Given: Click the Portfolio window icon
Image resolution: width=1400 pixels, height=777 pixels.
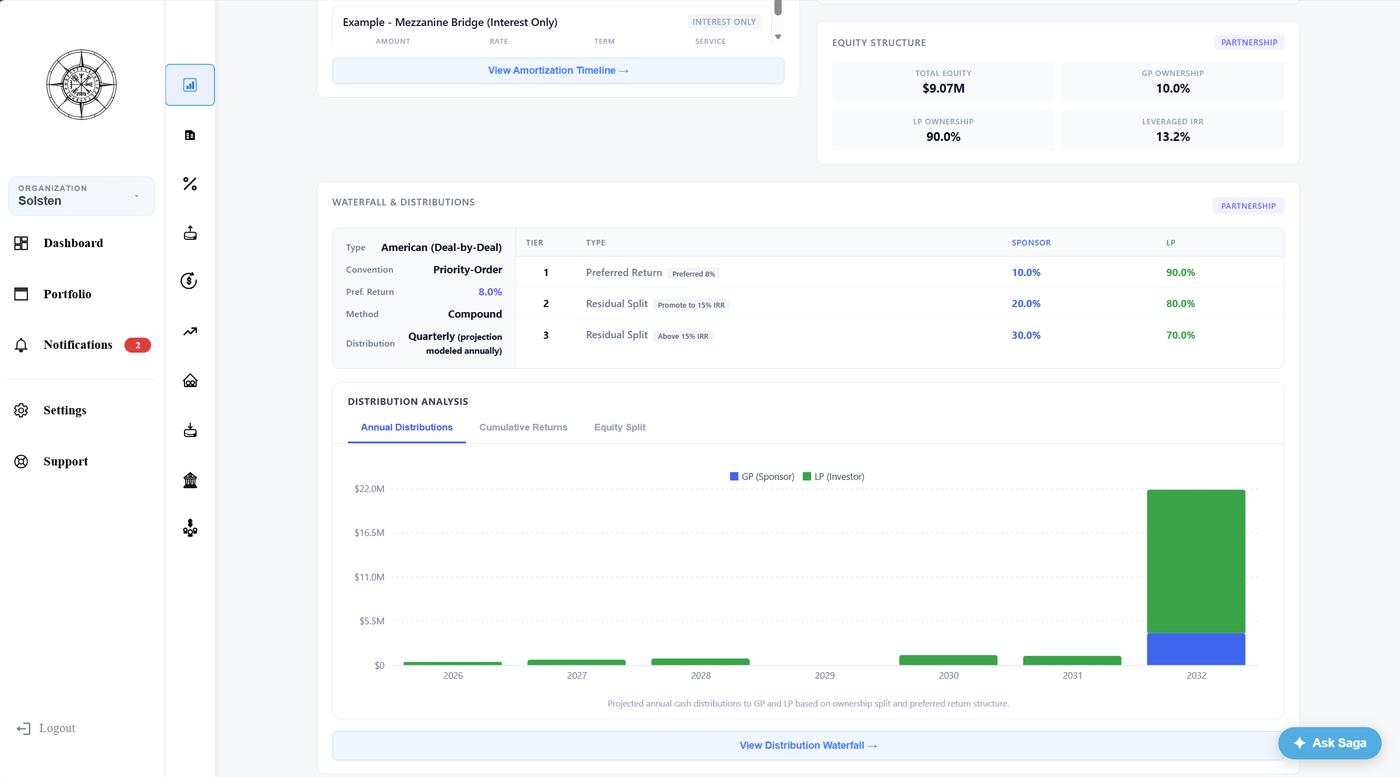Looking at the screenshot, I should (x=21, y=294).
